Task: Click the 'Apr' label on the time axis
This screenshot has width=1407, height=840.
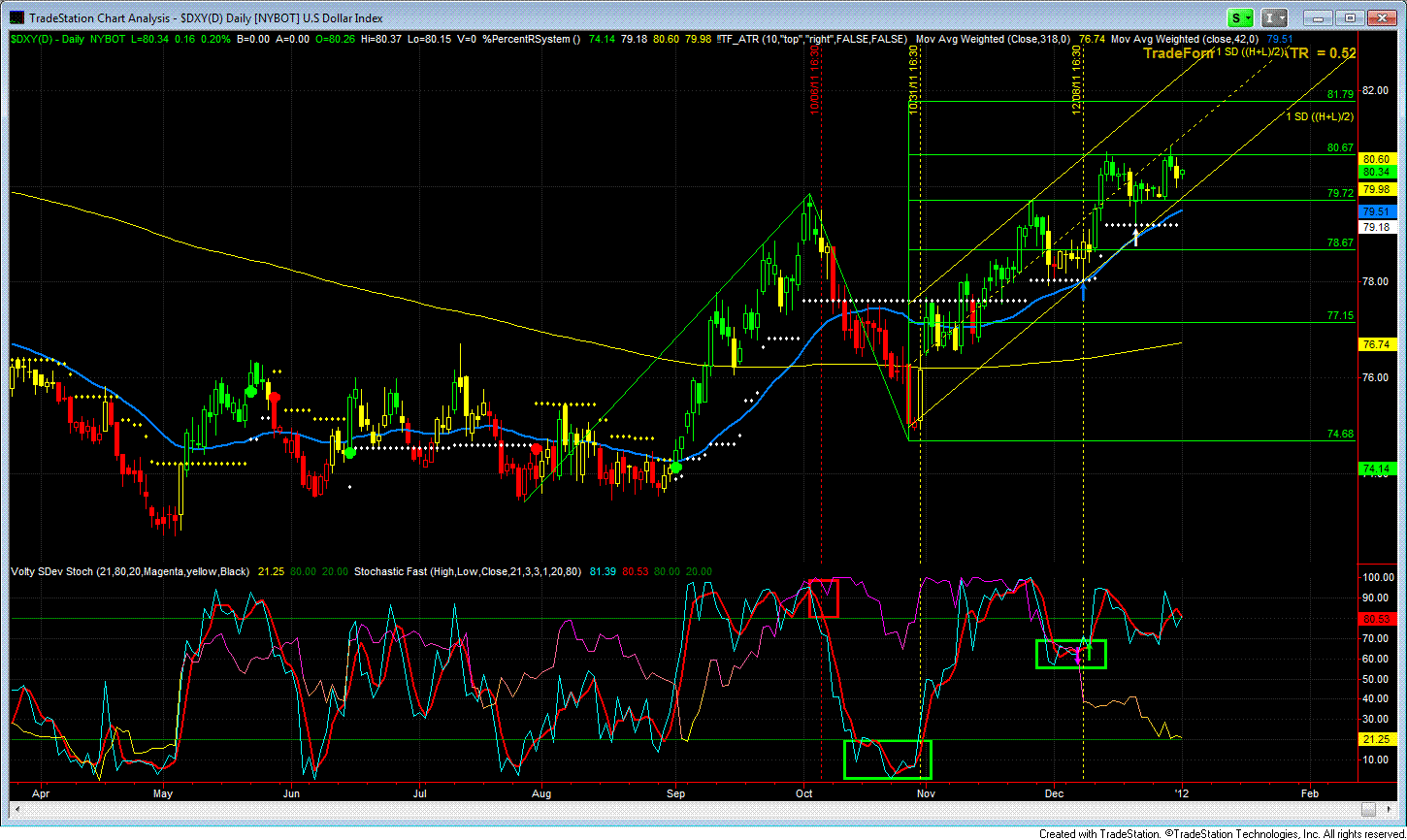Action: (x=40, y=792)
